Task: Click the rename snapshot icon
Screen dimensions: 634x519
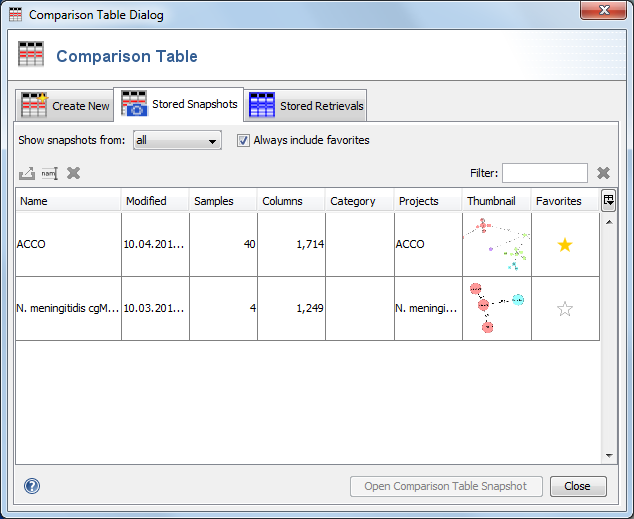Action: 50,173
